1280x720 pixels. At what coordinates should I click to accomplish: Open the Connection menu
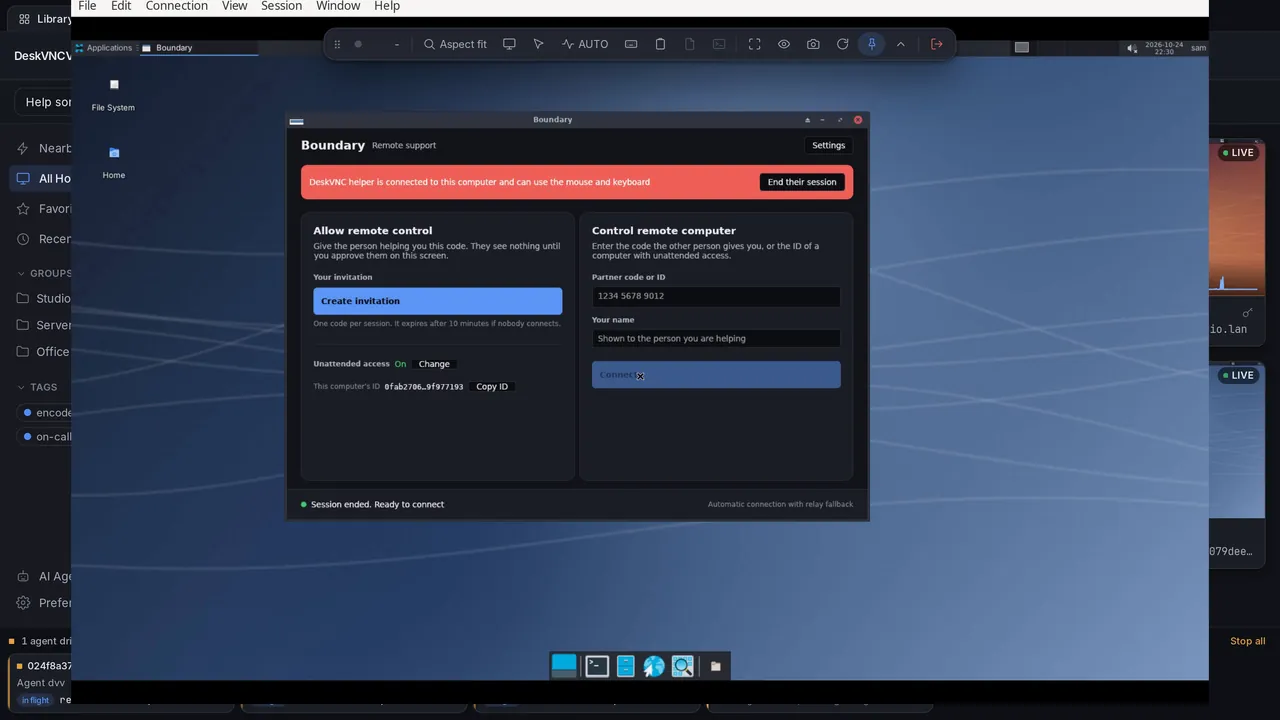click(x=177, y=6)
